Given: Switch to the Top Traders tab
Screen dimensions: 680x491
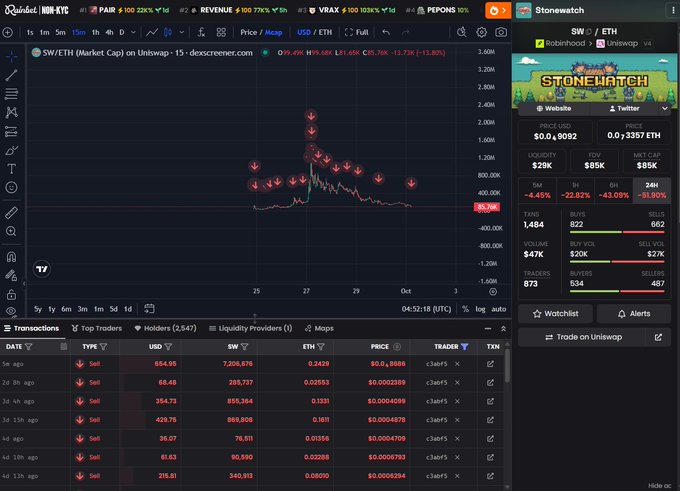Looking at the screenshot, I should point(97,328).
